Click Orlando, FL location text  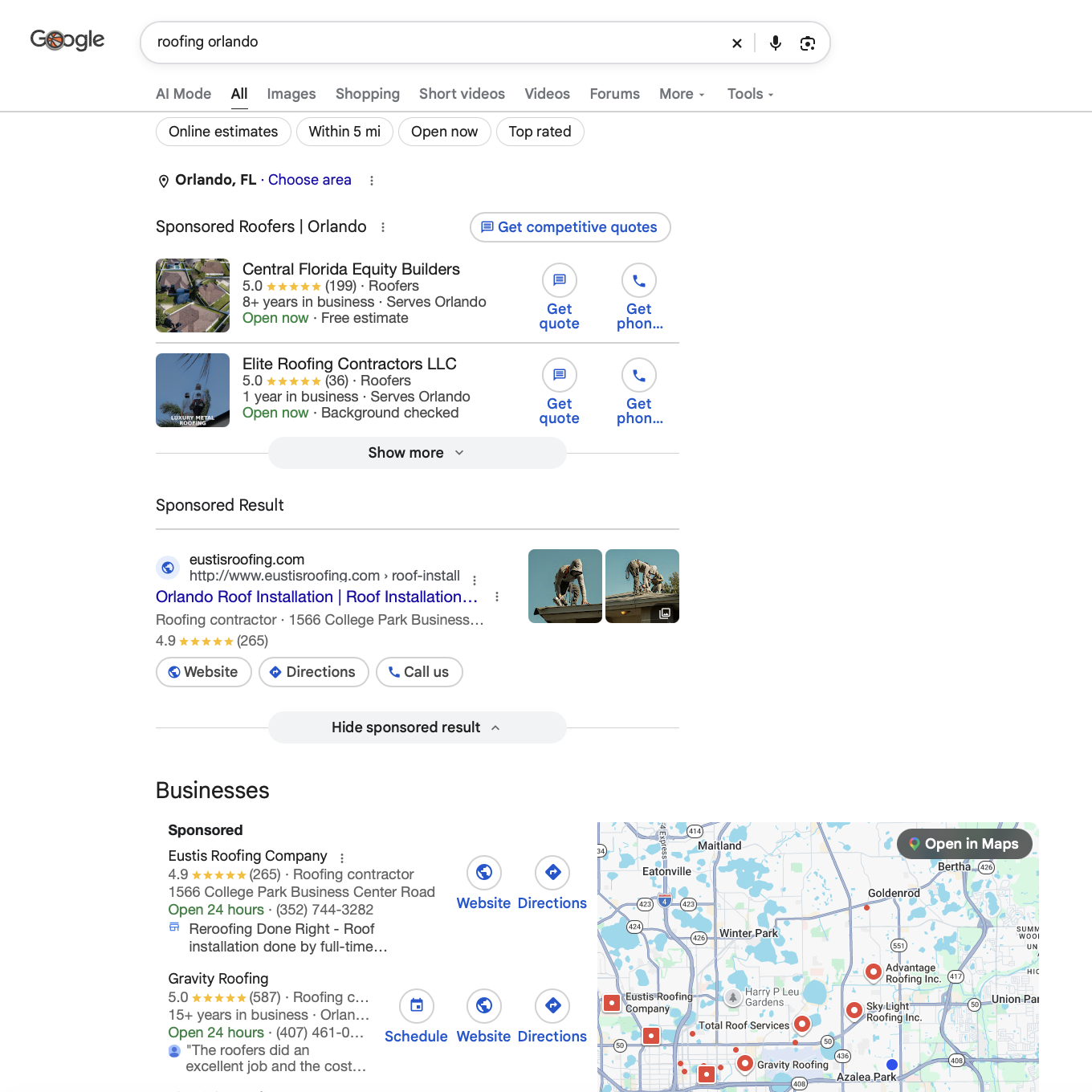(216, 180)
